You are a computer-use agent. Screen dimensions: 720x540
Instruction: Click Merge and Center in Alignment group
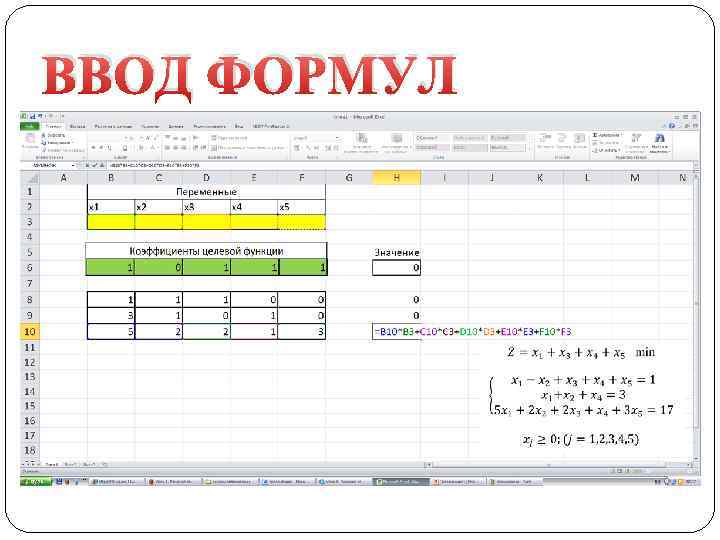click(x=248, y=148)
